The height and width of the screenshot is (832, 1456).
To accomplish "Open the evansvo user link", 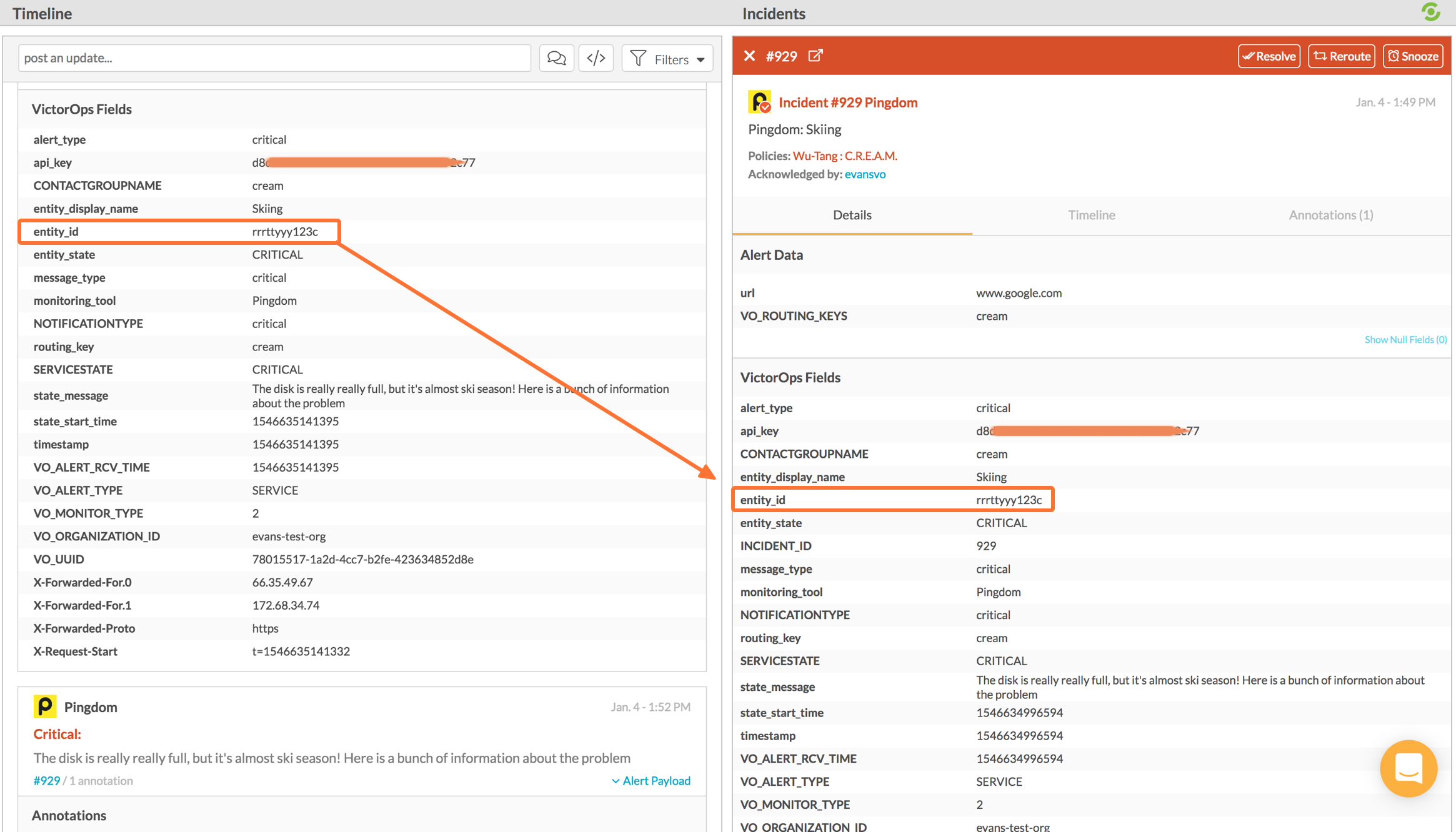I will pyautogui.click(x=865, y=174).
